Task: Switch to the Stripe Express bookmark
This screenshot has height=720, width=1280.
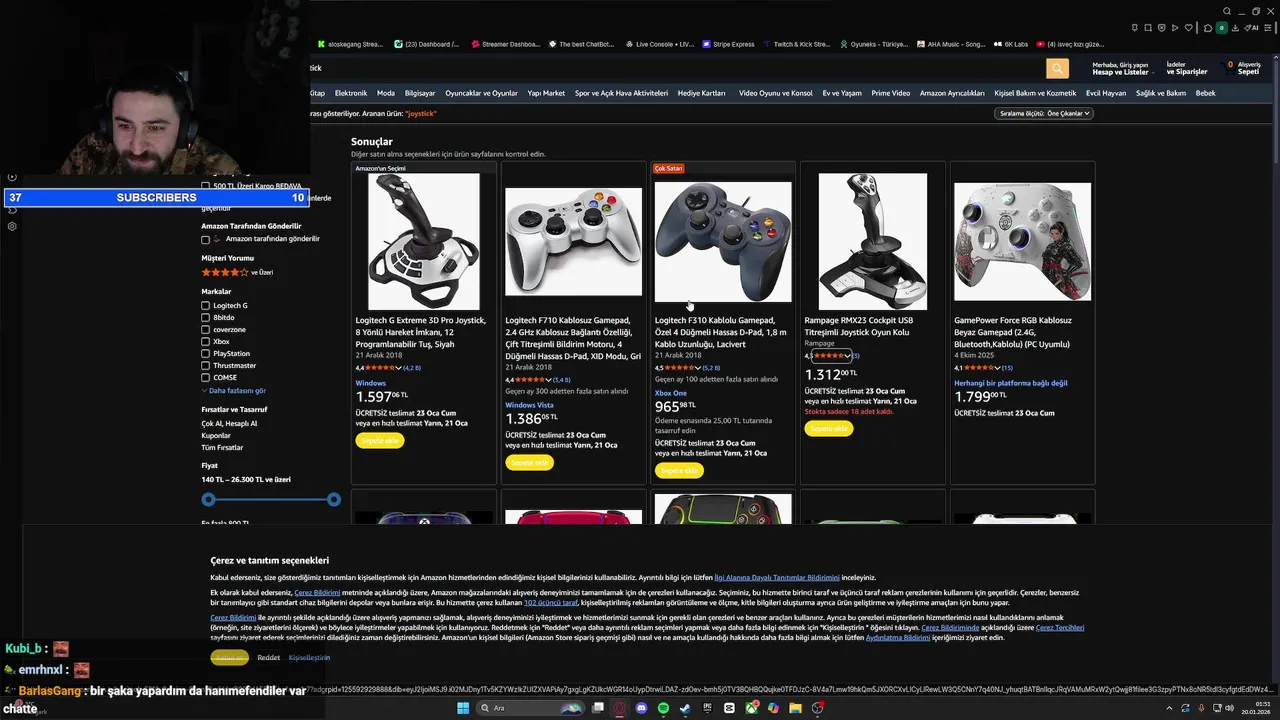Action: pyautogui.click(x=729, y=44)
